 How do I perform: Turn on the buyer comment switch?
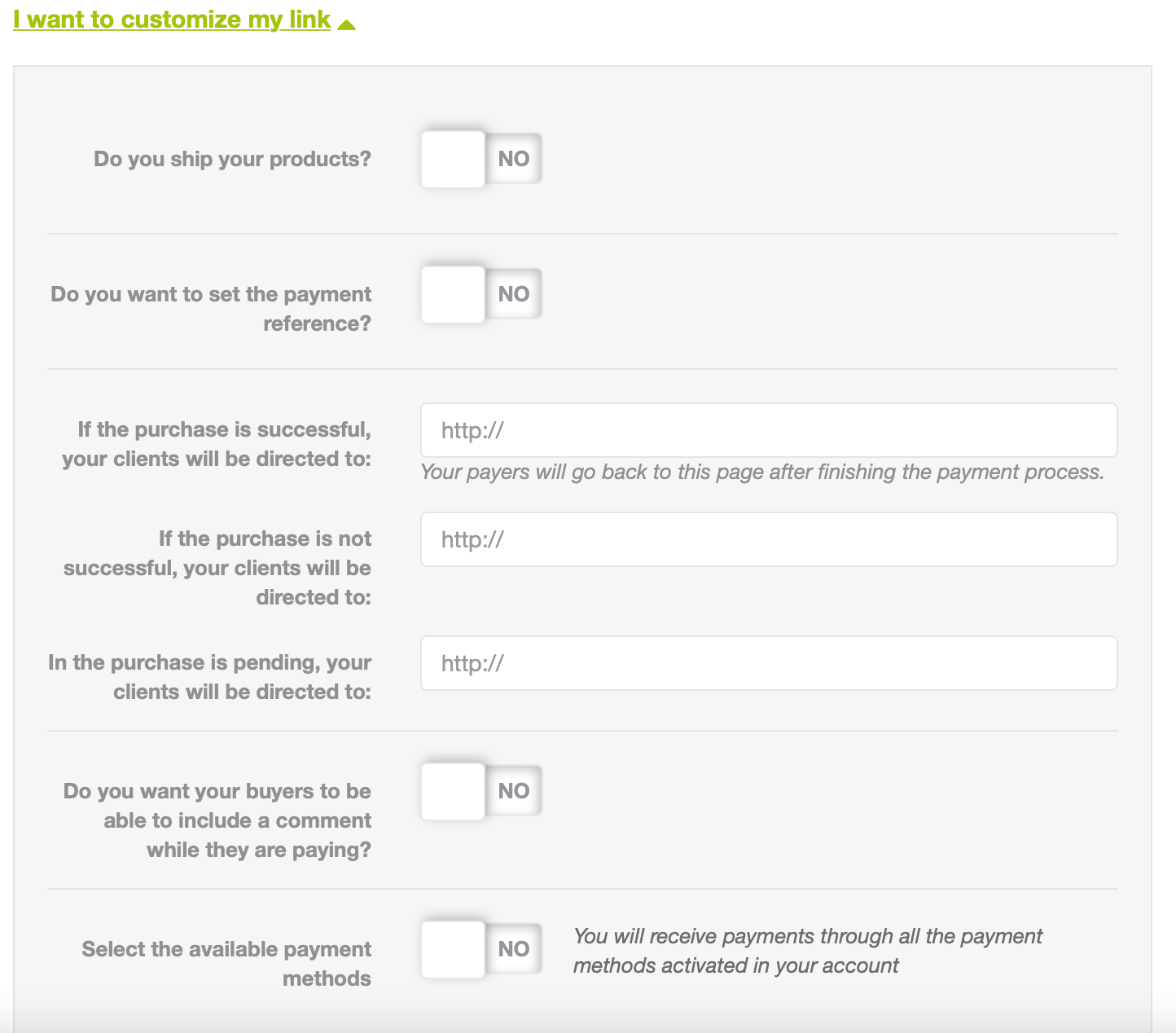click(481, 791)
